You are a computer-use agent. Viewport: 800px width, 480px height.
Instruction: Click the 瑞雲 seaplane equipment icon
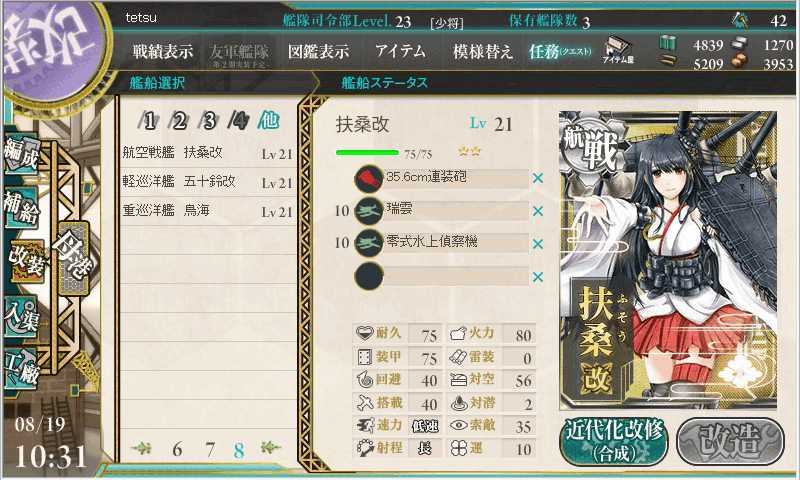pyautogui.click(x=369, y=211)
